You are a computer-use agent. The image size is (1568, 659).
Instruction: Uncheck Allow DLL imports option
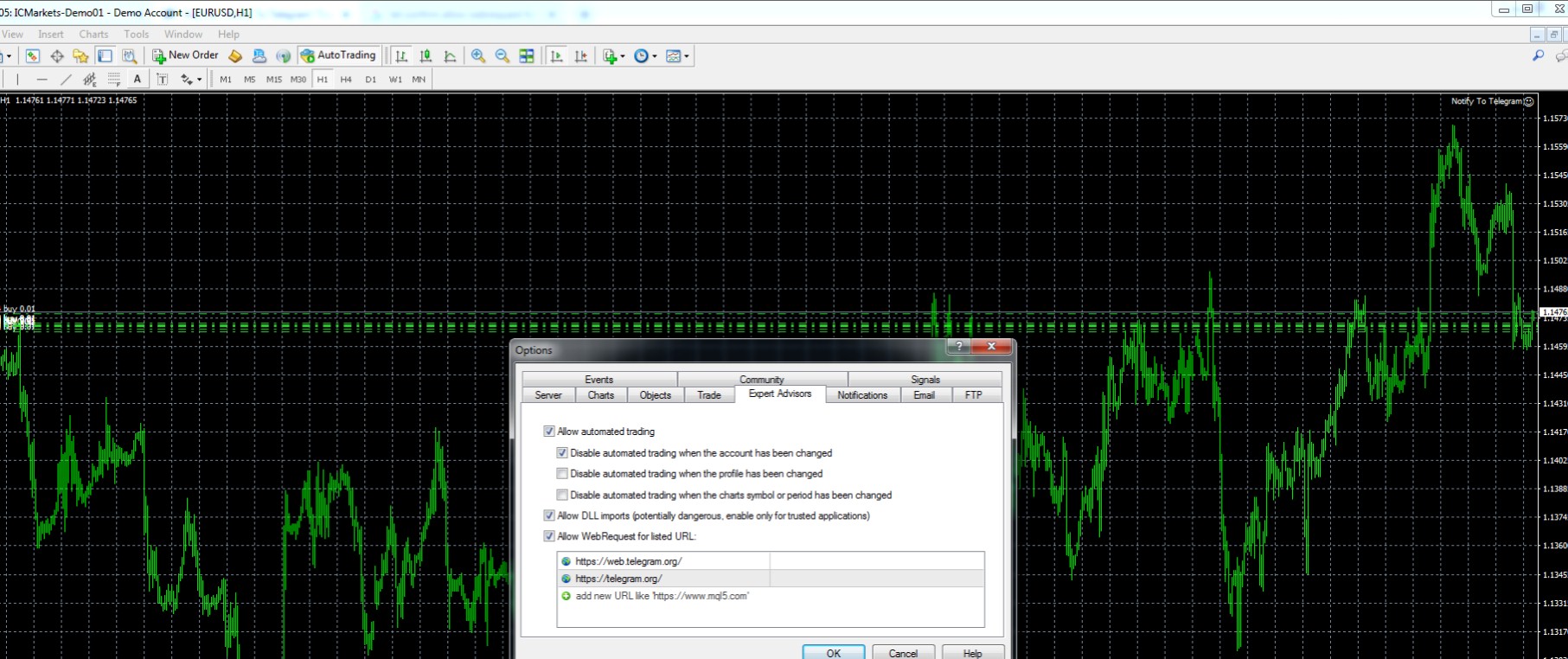coord(549,515)
